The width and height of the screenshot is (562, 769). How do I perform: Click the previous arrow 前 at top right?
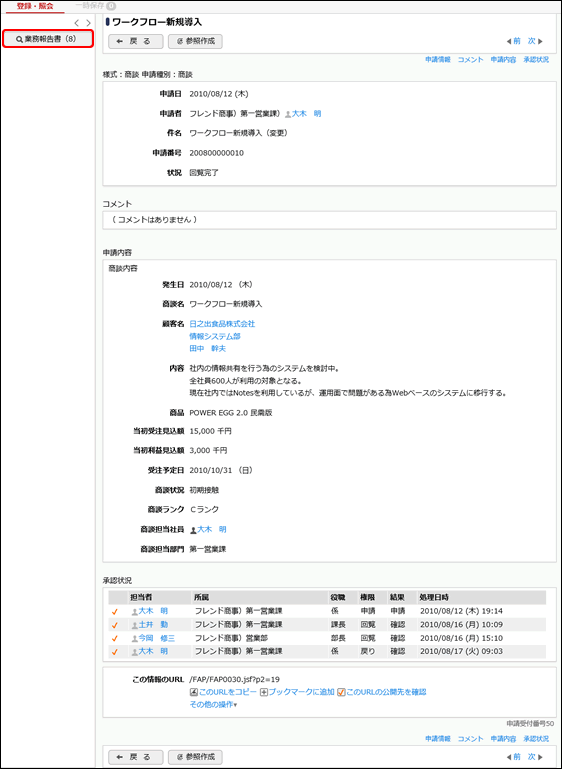click(x=513, y=41)
